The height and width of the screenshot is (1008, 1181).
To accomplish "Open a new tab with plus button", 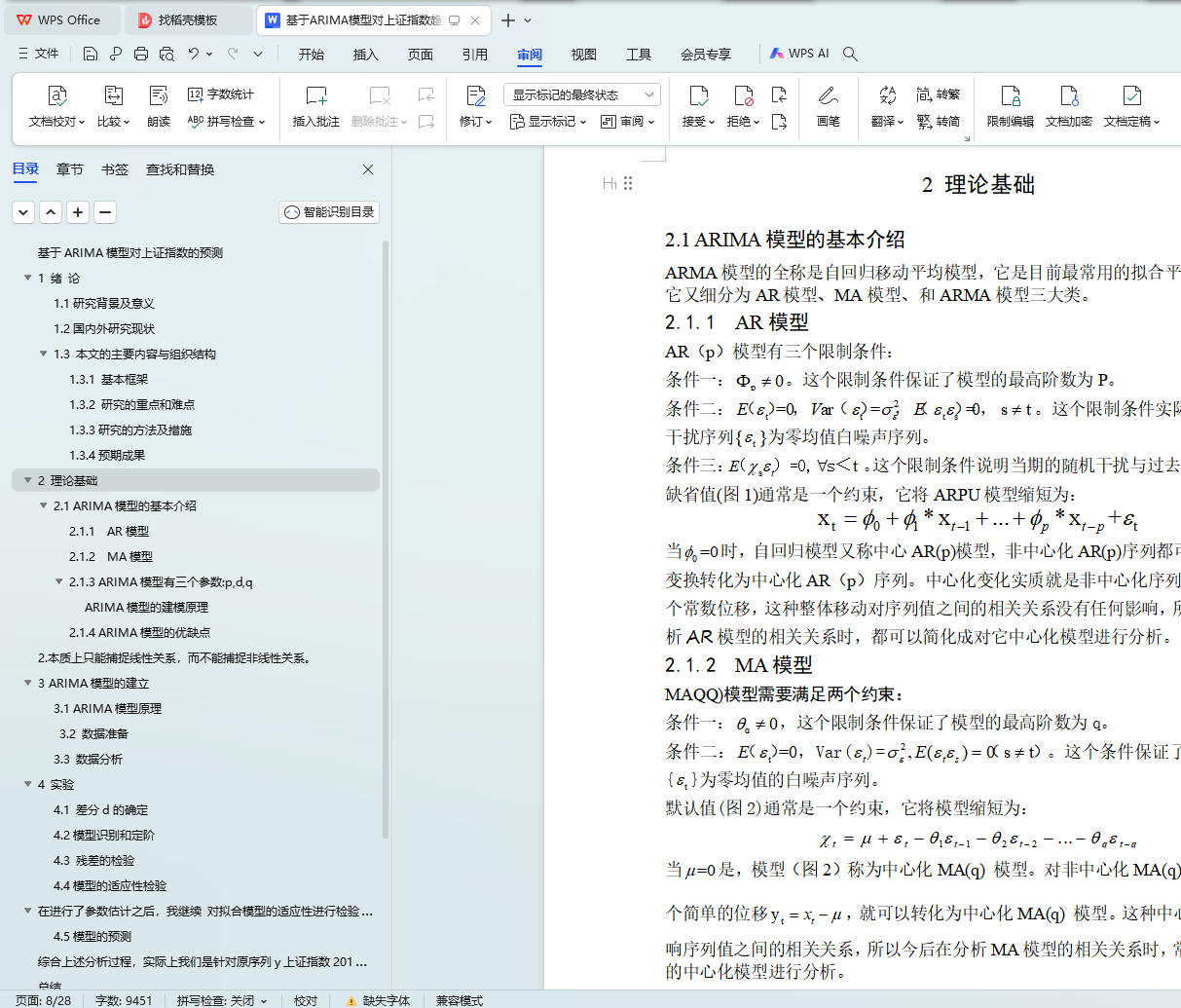I will (508, 19).
